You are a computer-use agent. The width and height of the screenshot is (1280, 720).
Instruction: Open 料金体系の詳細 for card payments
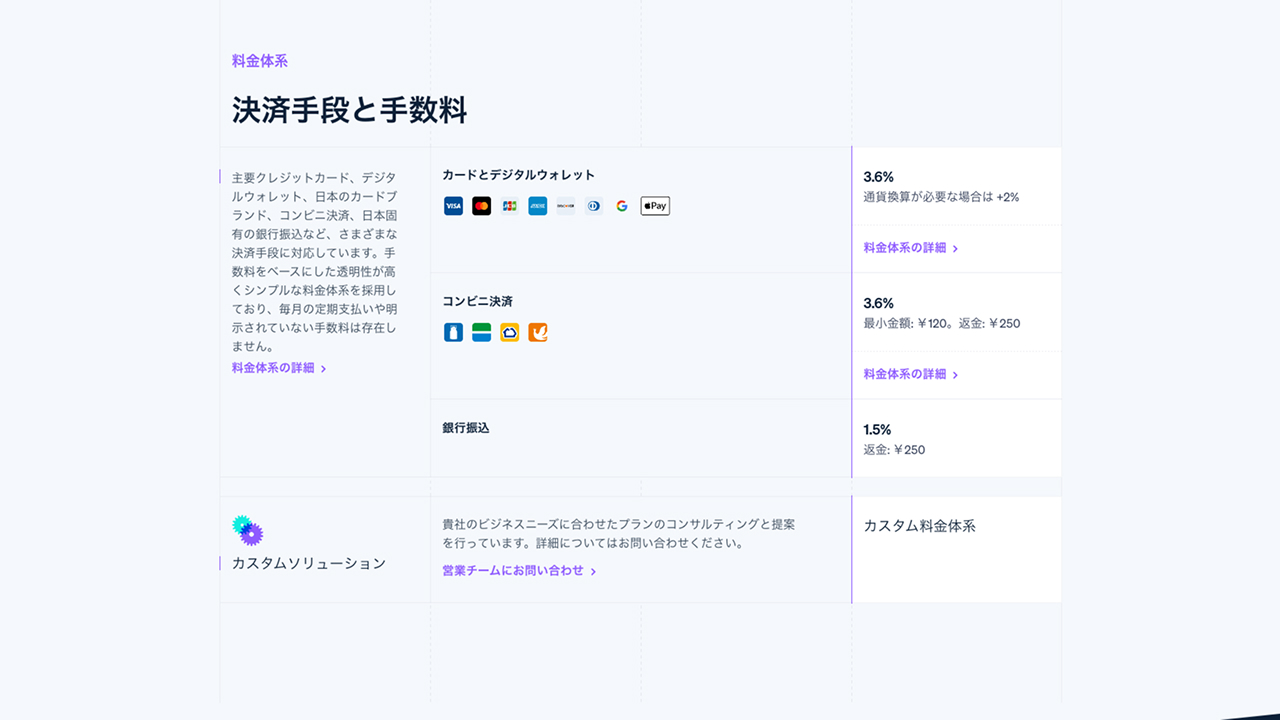tap(903, 248)
